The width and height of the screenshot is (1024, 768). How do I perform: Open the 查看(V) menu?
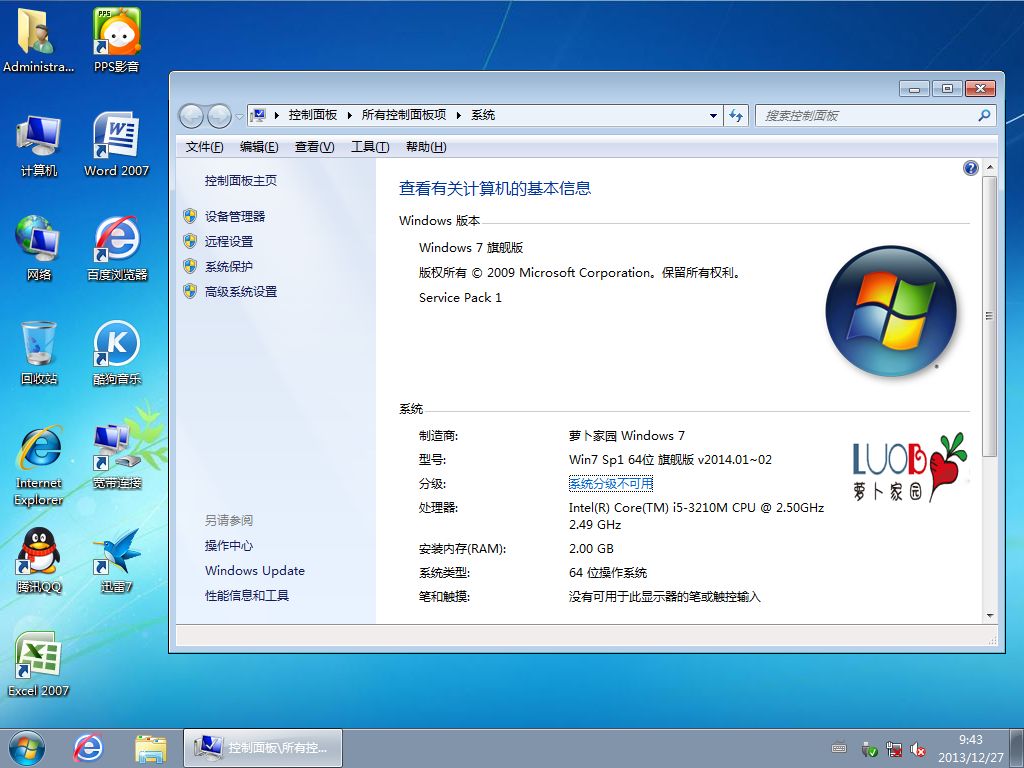pos(314,147)
